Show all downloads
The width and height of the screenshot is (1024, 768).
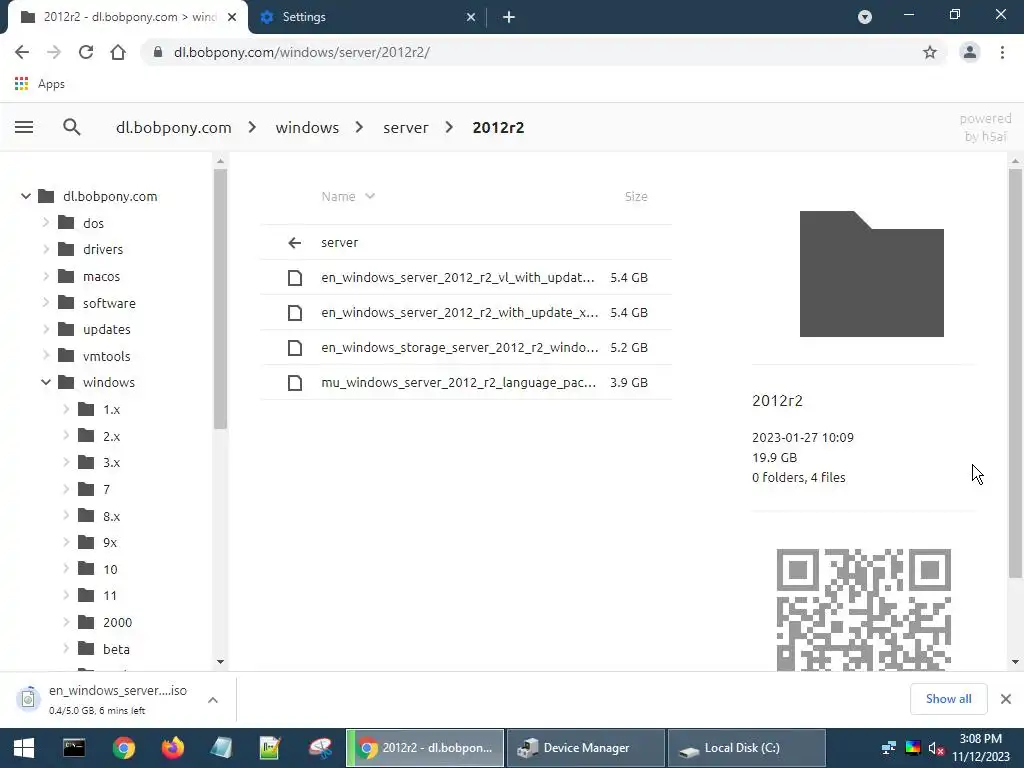(948, 699)
